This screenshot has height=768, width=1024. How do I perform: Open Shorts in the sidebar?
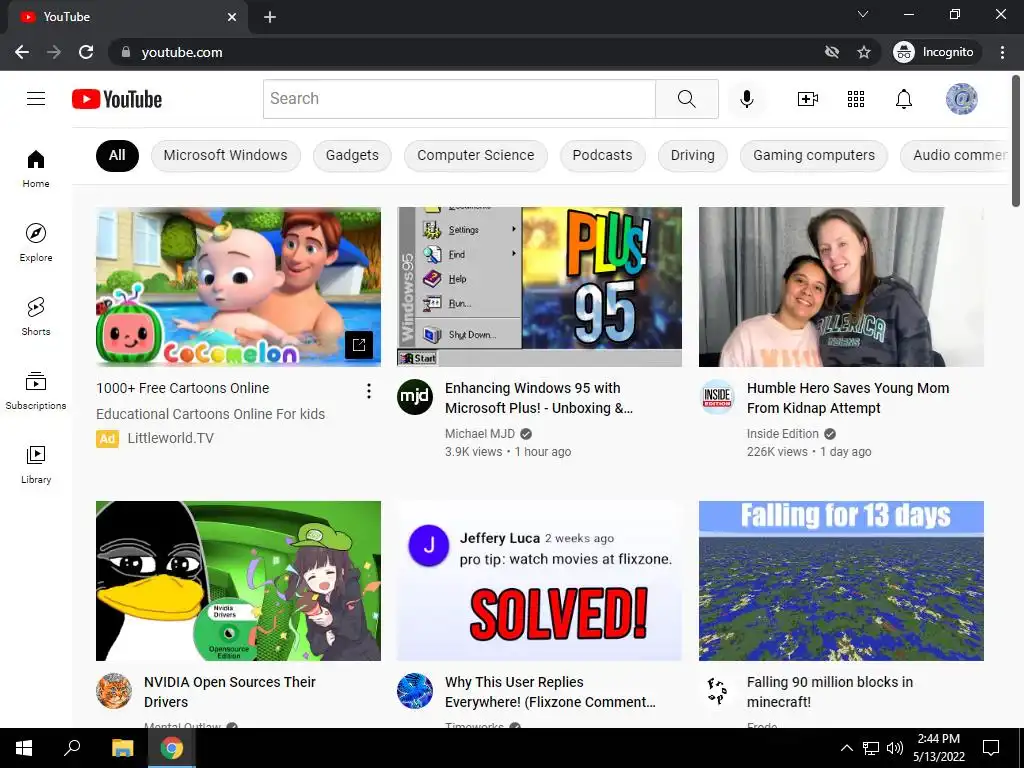click(36, 317)
